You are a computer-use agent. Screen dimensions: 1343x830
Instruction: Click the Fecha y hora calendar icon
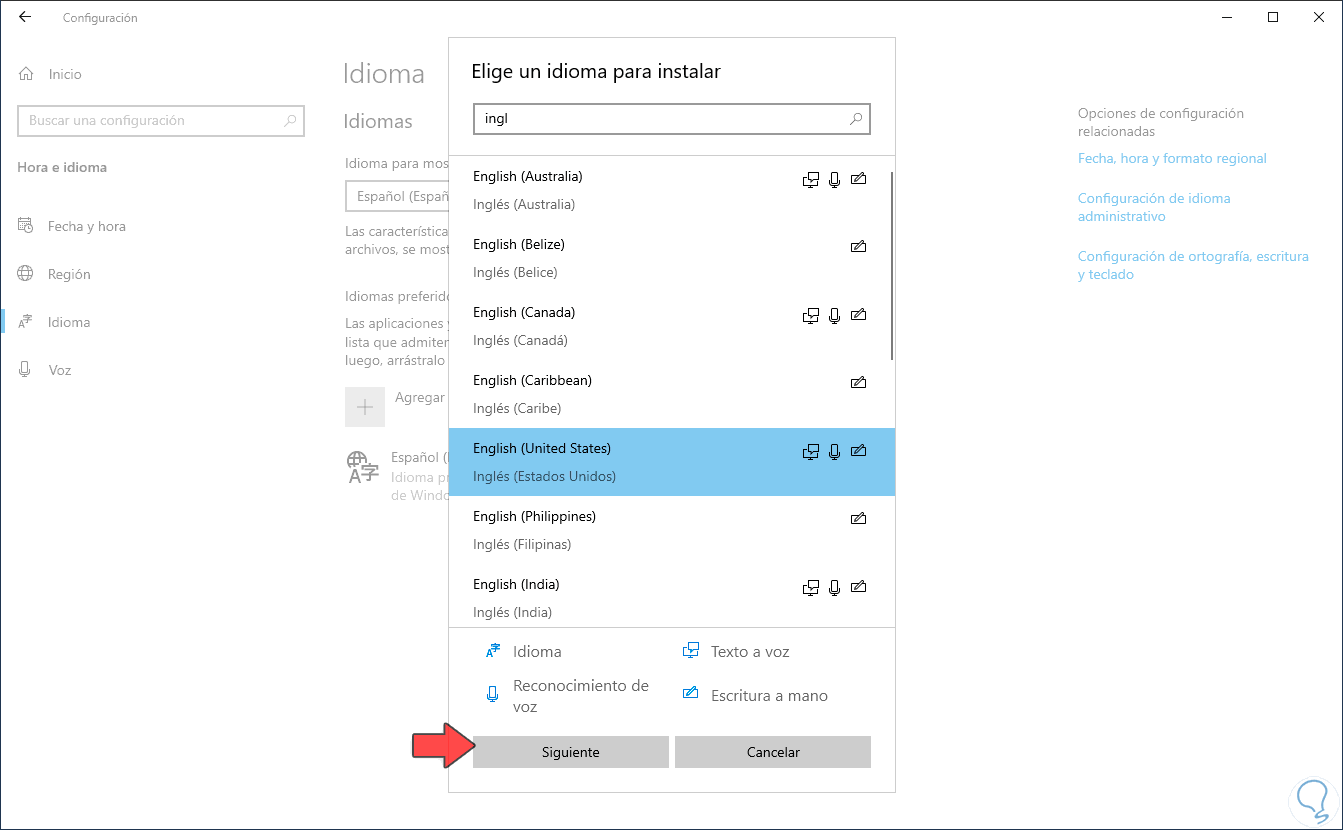coord(27,226)
